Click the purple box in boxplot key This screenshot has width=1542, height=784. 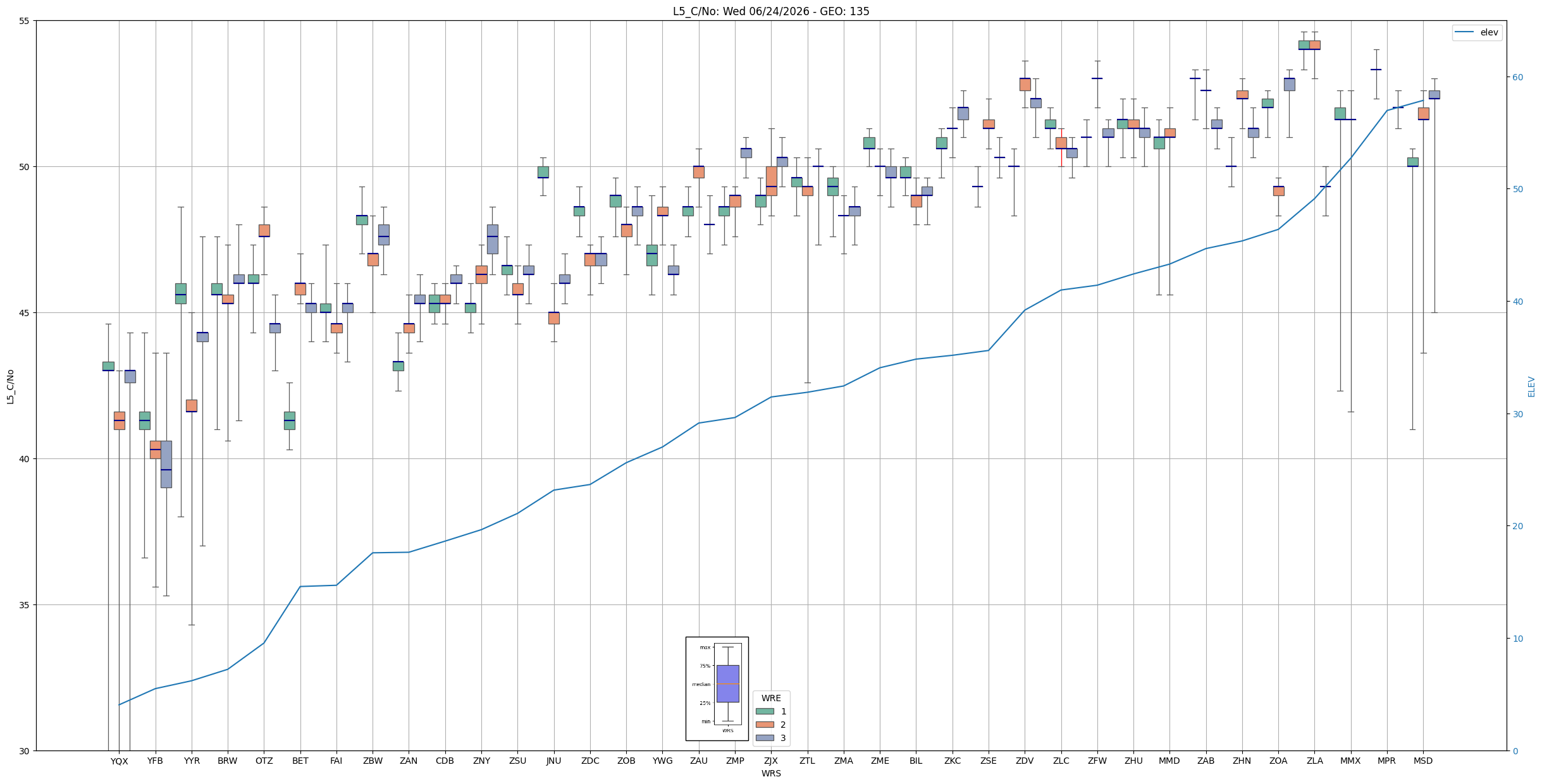(x=727, y=683)
